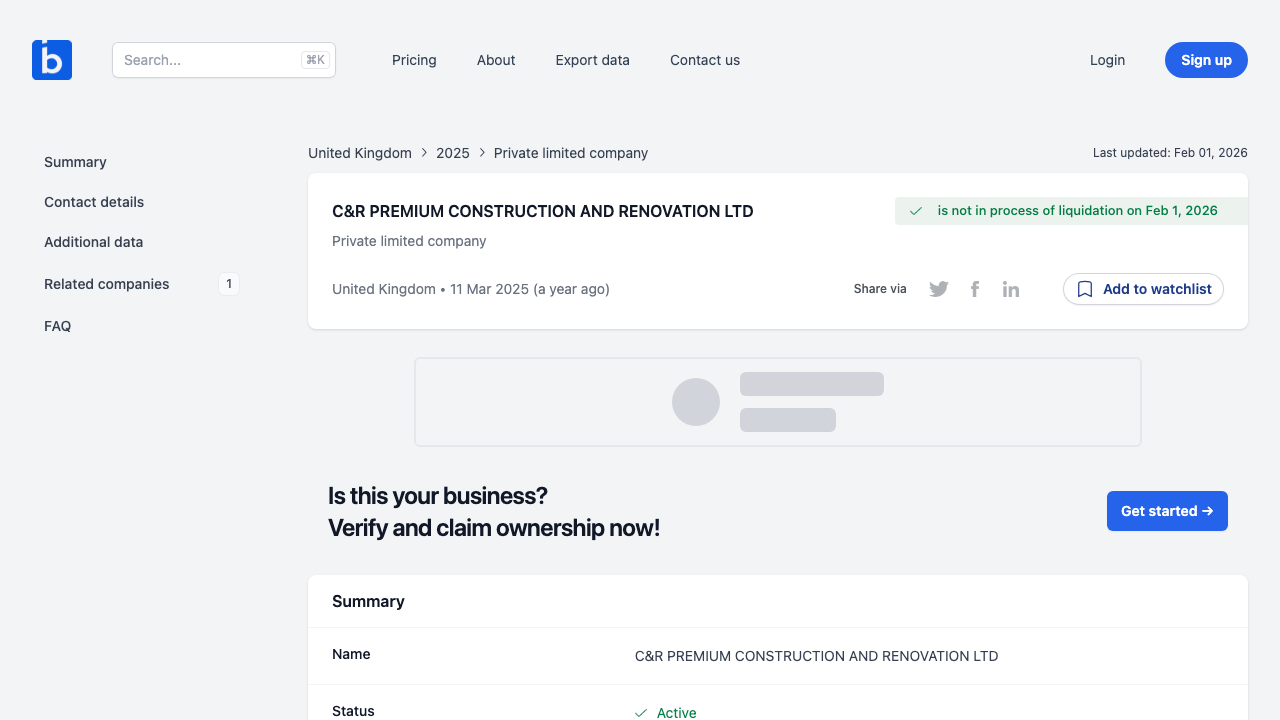Click the bookmark icon in watchlist button
Viewport: 1280px width, 720px height.
pos(1085,289)
